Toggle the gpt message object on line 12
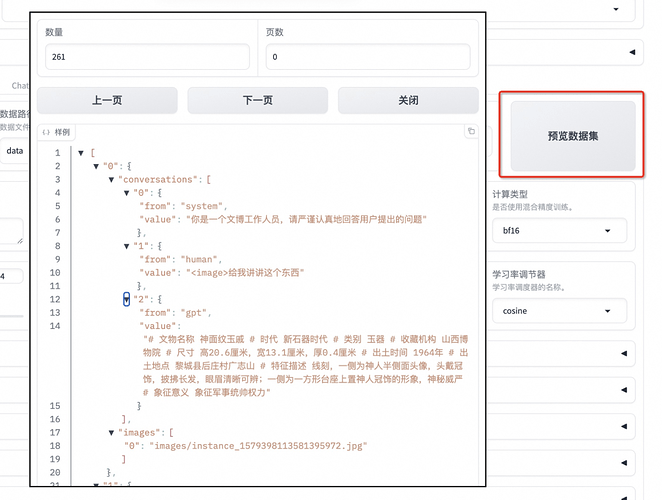The width and height of the screenshot is (662, 500). pos(127,299)
